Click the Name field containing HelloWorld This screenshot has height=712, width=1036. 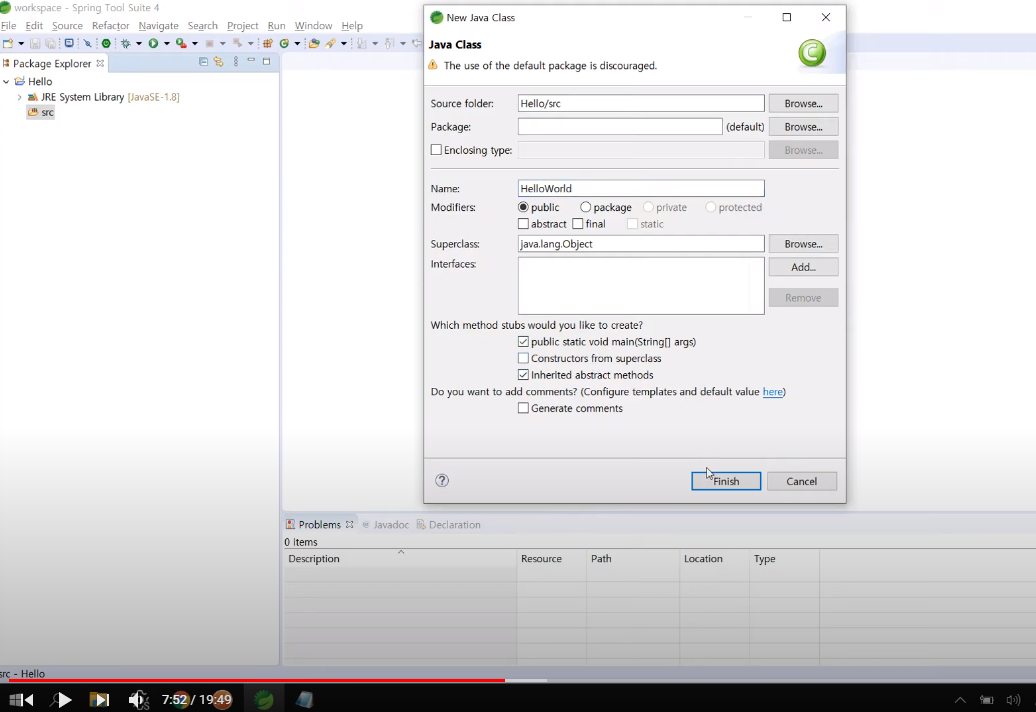click(x=641, y=188)
